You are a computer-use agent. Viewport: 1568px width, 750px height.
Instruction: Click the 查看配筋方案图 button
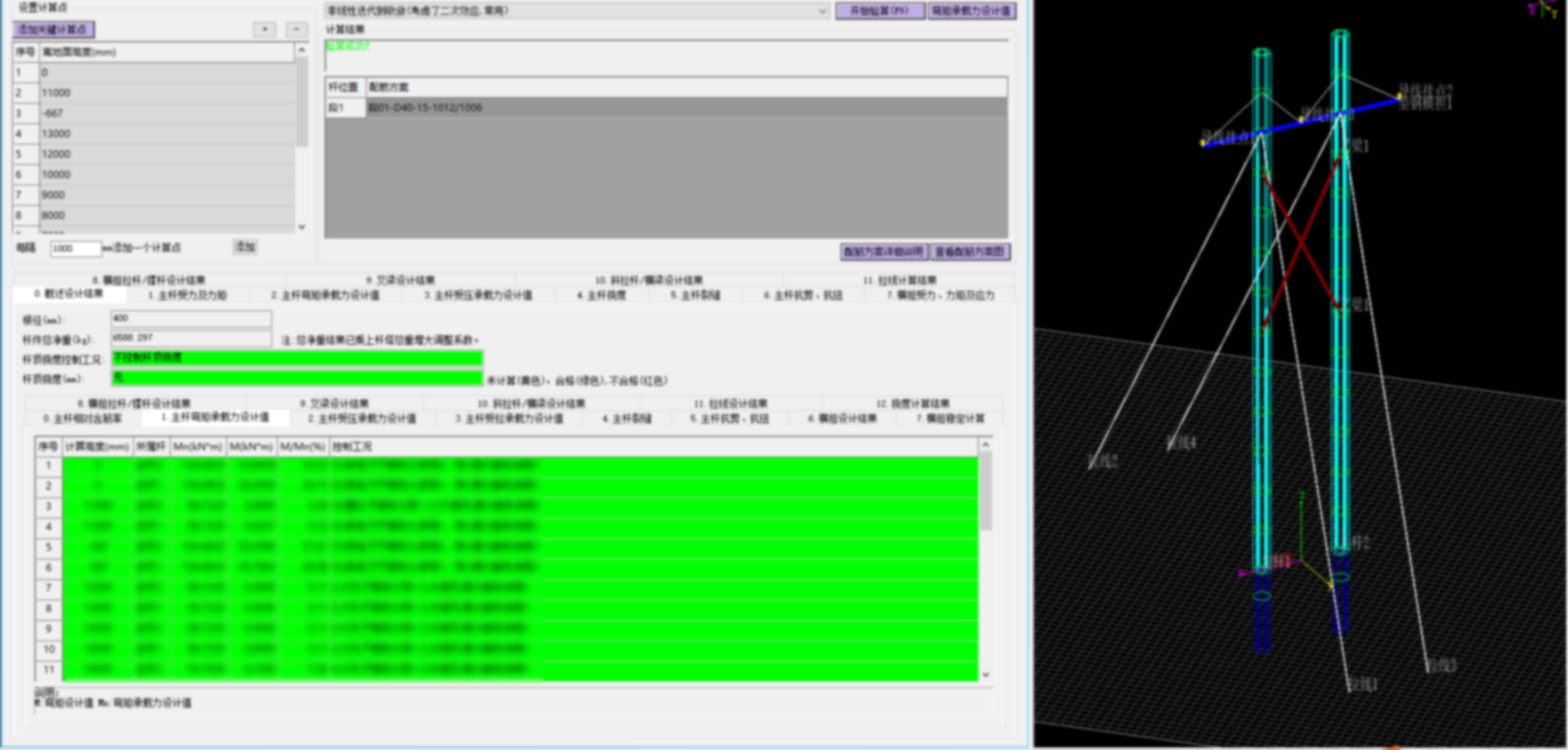(970, 252)
